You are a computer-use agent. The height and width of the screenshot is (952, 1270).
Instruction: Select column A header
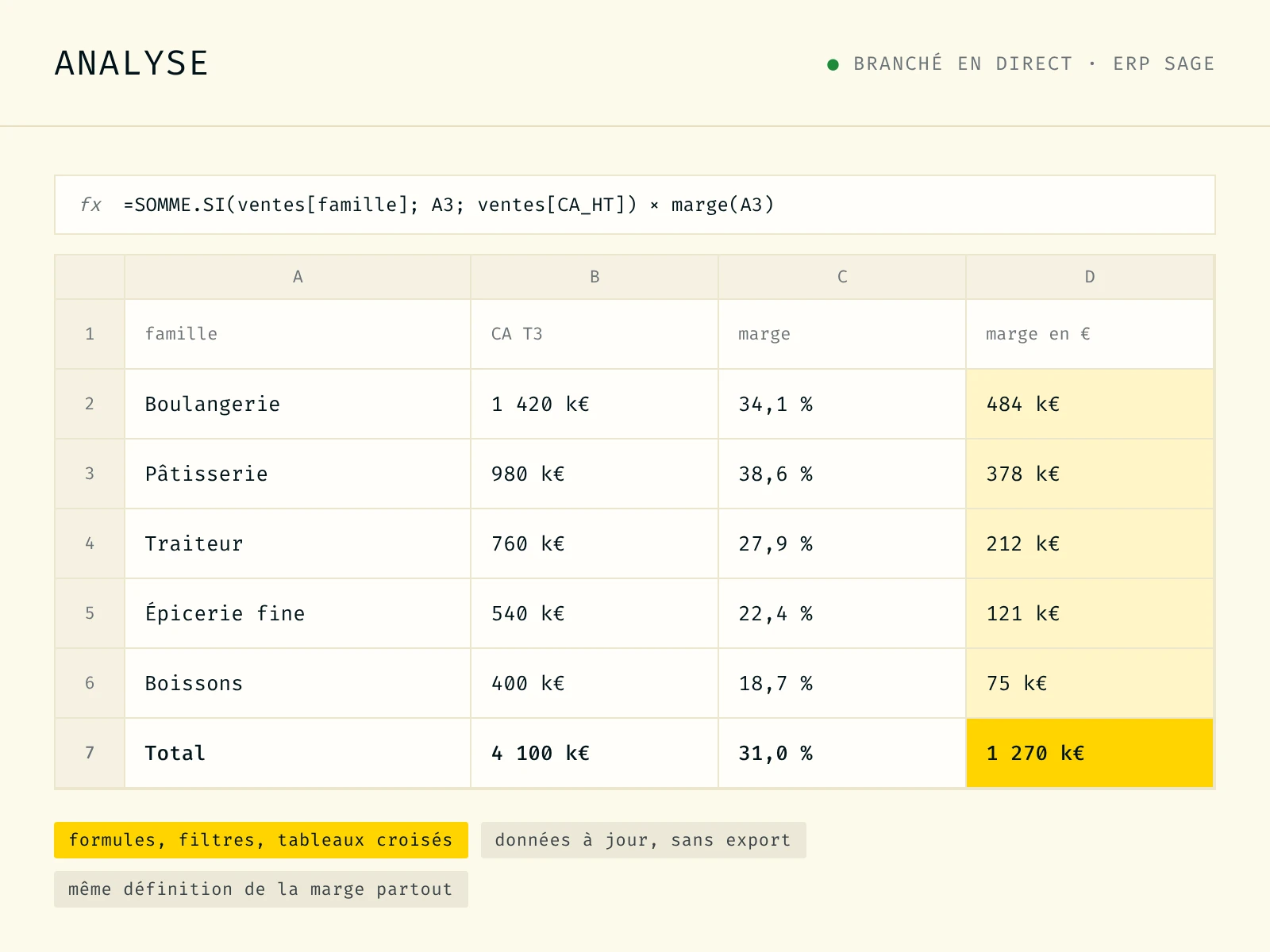[298, 277]
